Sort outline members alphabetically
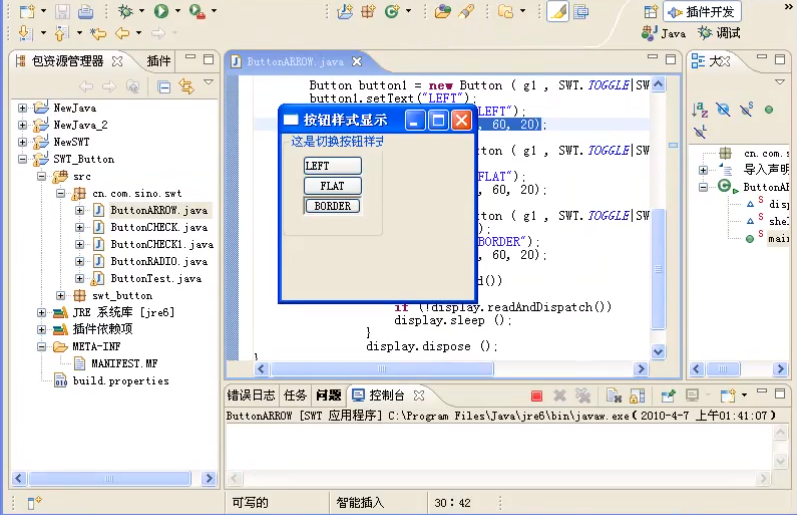The height and width of the screenshot is (515, 797). point(700,110)
